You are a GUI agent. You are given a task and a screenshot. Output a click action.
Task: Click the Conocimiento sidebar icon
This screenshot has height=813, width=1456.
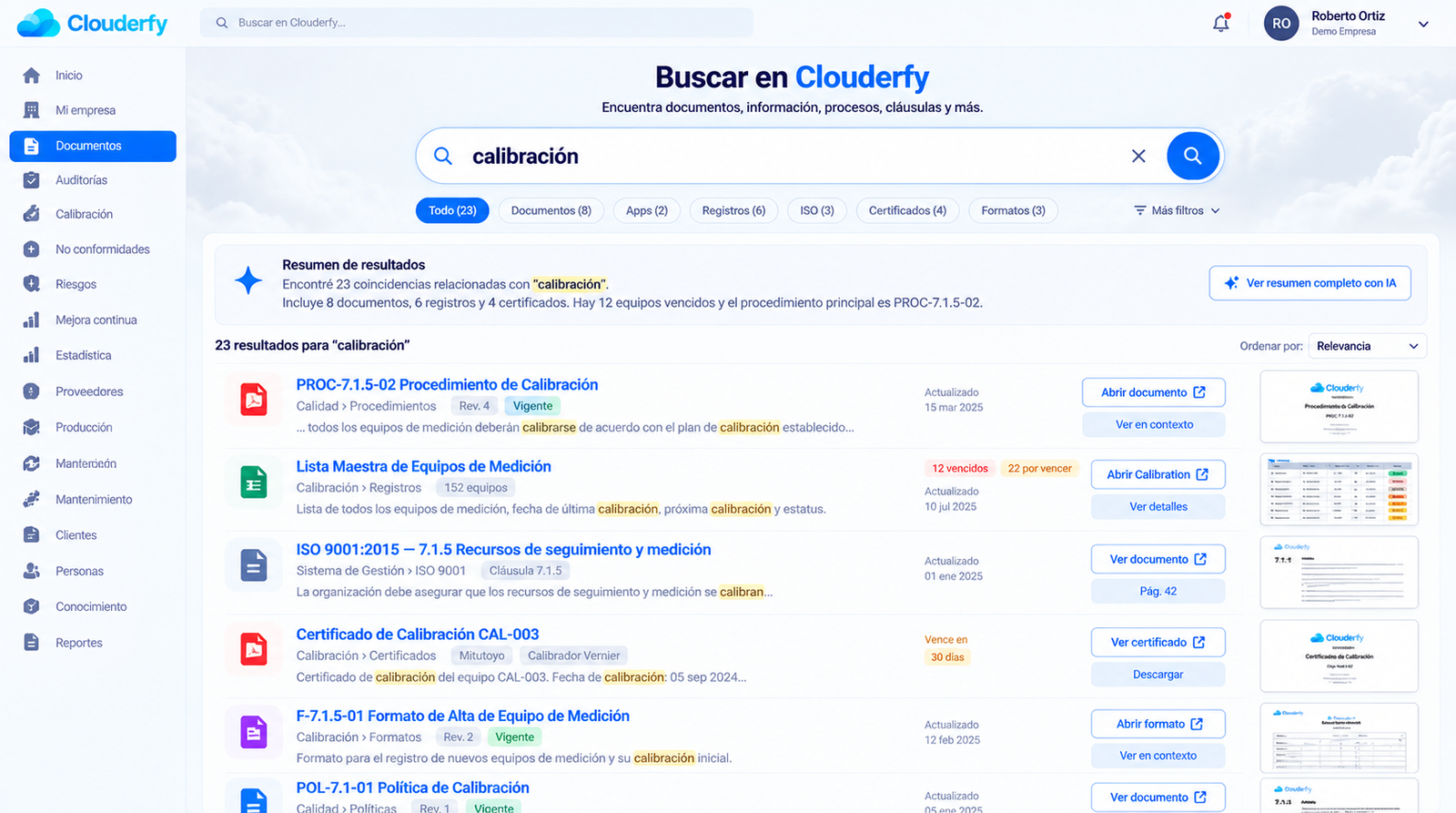point(32,606)
